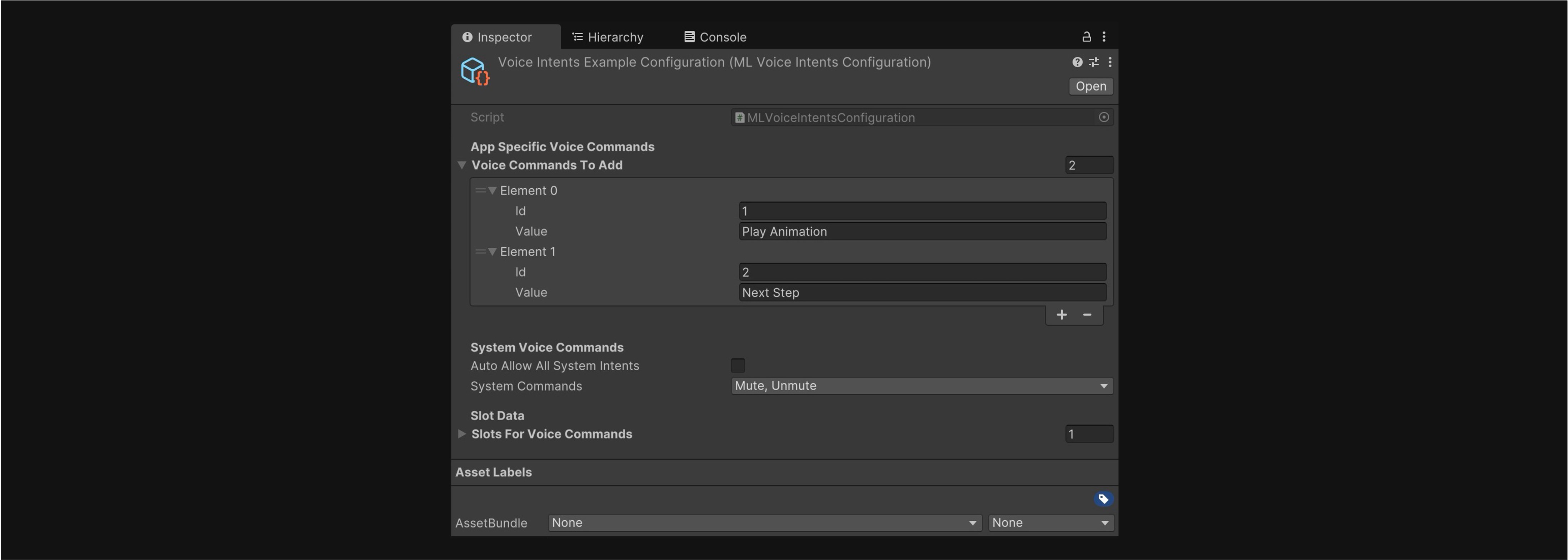Viewport: 1568px width, 560px height.
Task: Expand Slots For Voice Commands
Action: coord(461,434)
